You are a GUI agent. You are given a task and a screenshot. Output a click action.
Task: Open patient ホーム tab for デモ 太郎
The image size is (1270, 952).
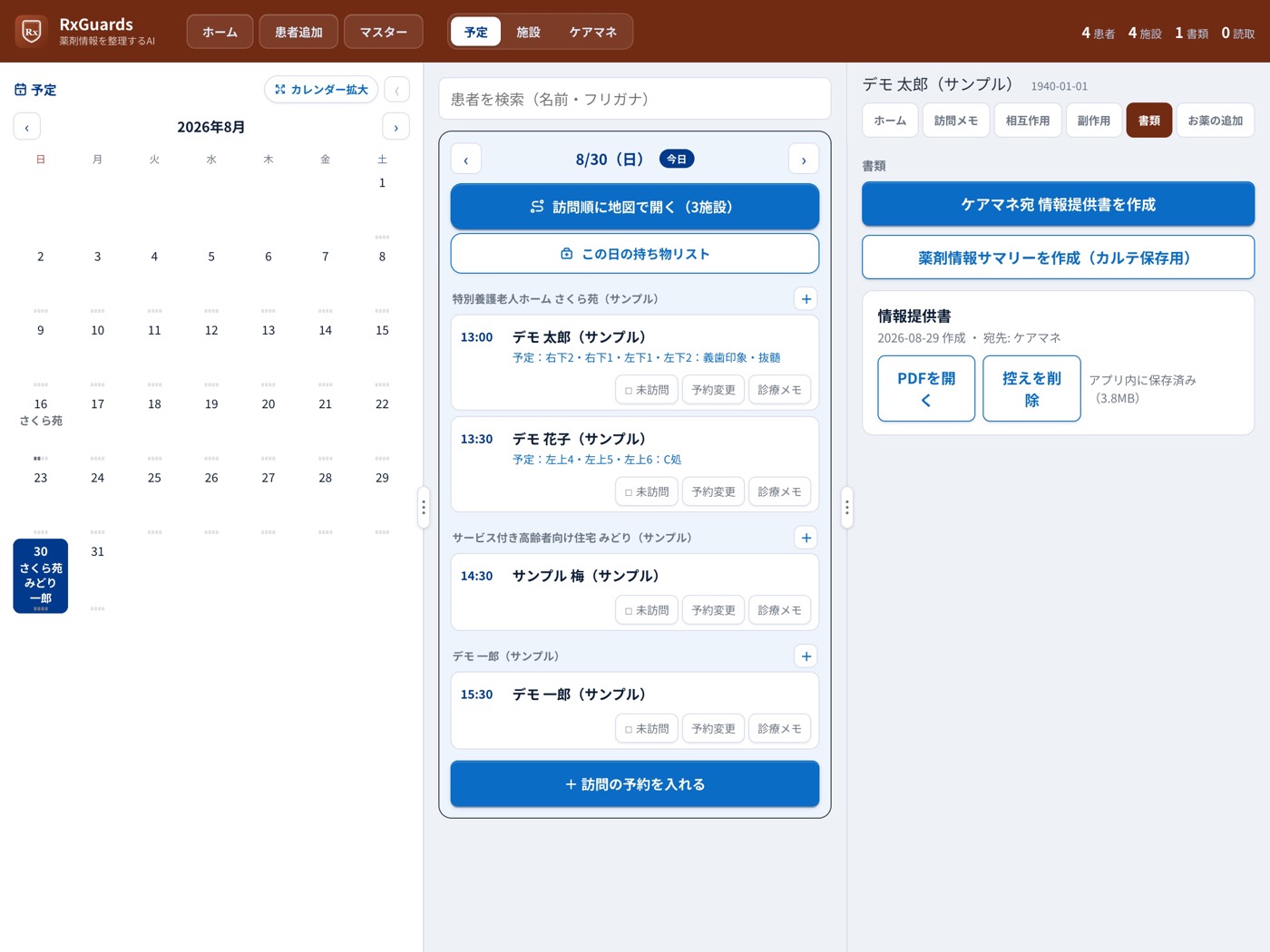pos(890,121)
